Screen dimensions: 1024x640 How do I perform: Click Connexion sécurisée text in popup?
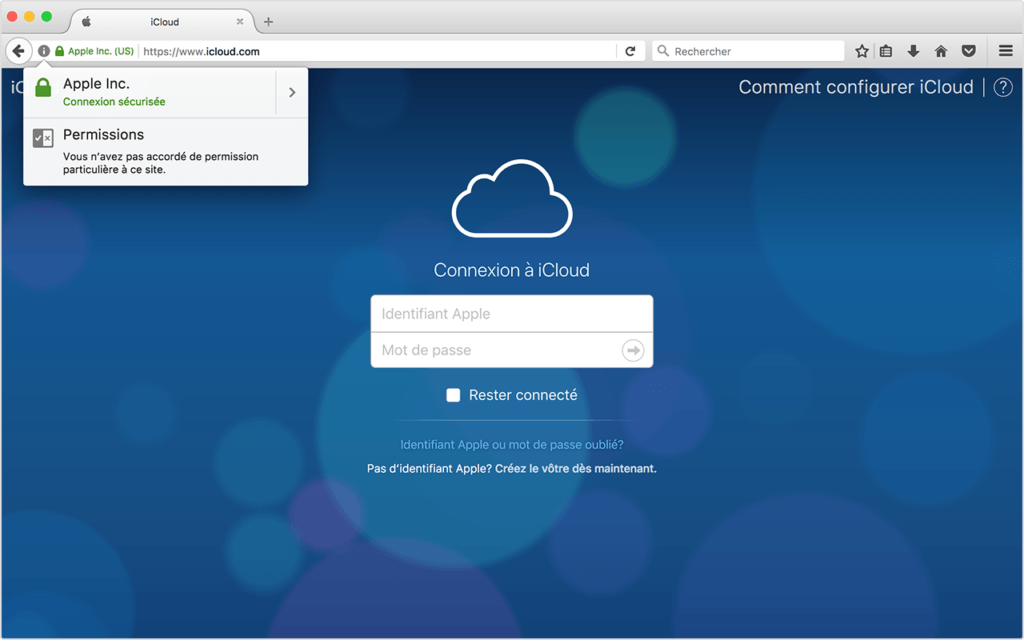coord(114,102)
